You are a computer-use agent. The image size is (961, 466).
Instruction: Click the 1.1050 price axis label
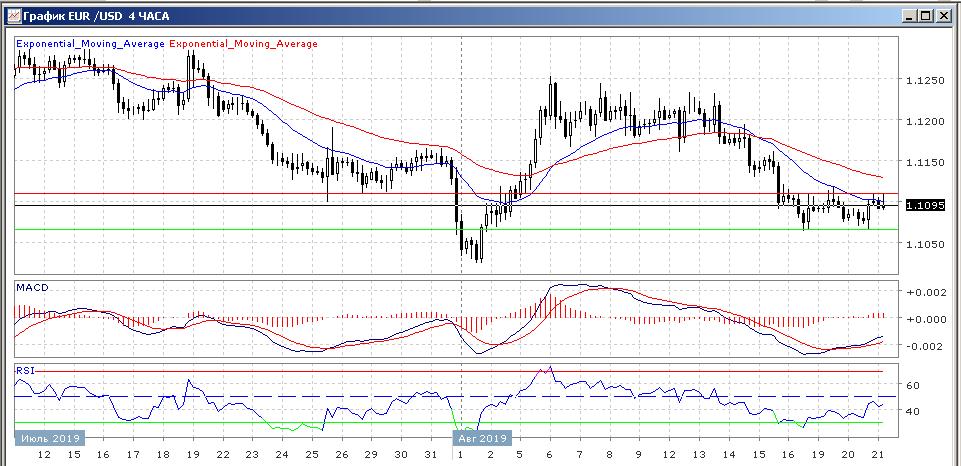922,244
